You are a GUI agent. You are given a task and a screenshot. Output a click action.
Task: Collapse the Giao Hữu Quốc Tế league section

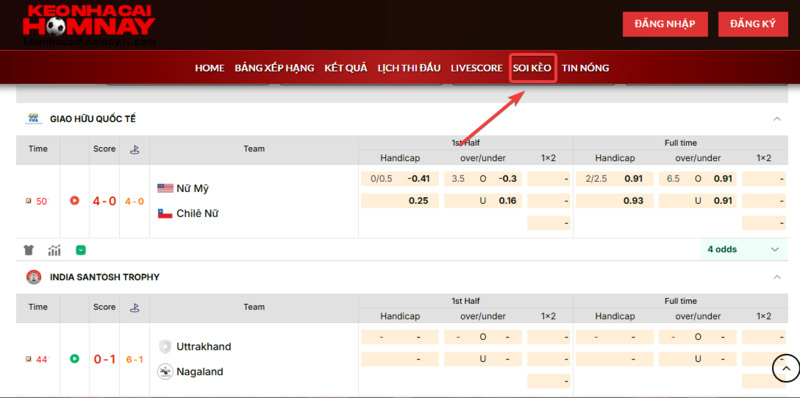(x=777, y=119)
